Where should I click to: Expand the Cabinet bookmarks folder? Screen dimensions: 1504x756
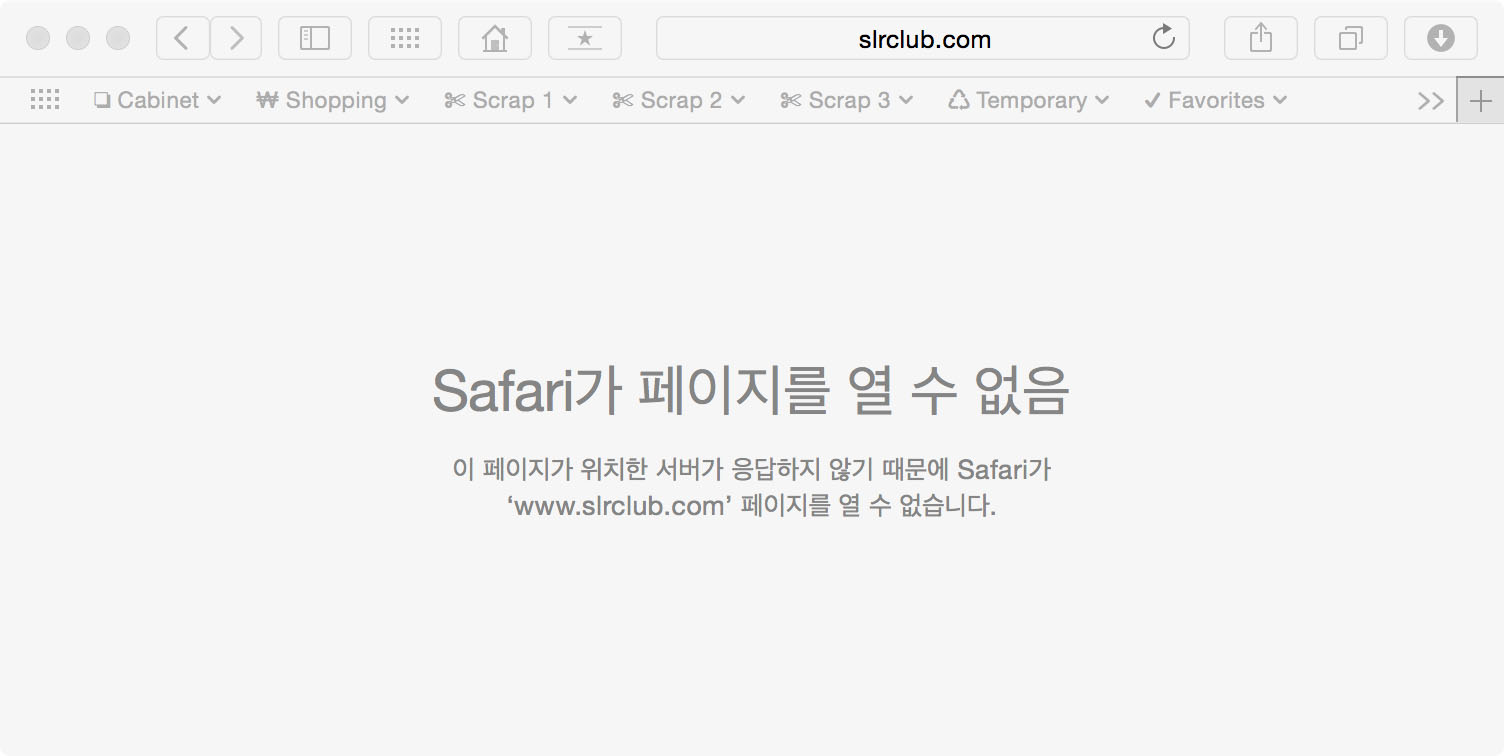[x=158, y=100]
